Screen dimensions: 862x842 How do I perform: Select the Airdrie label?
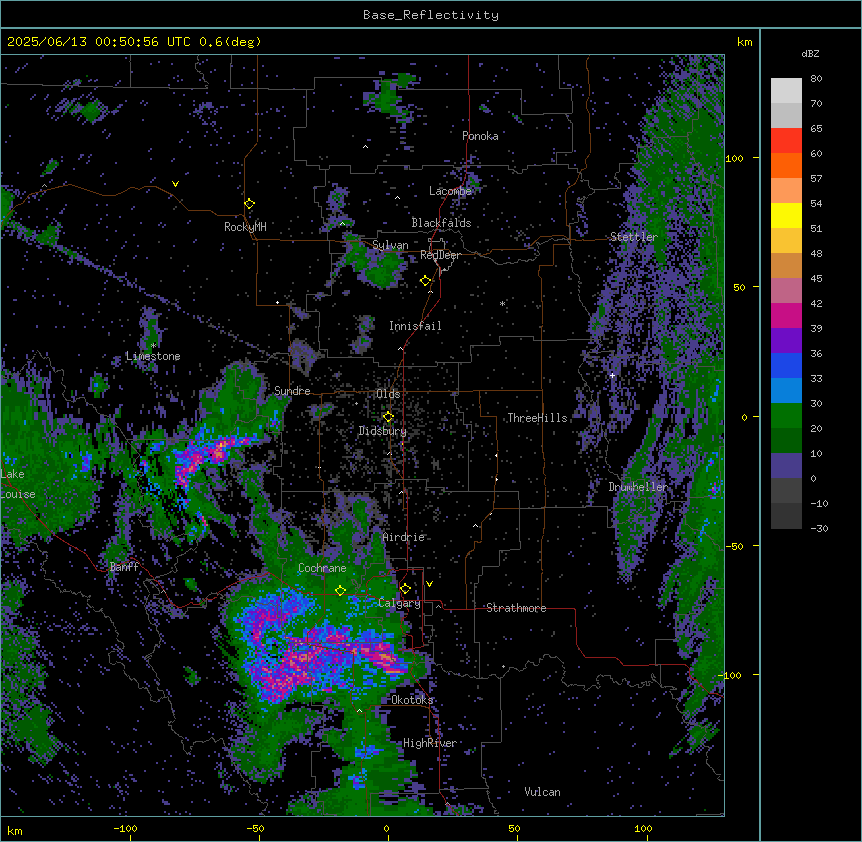click(x=403, y=537)
